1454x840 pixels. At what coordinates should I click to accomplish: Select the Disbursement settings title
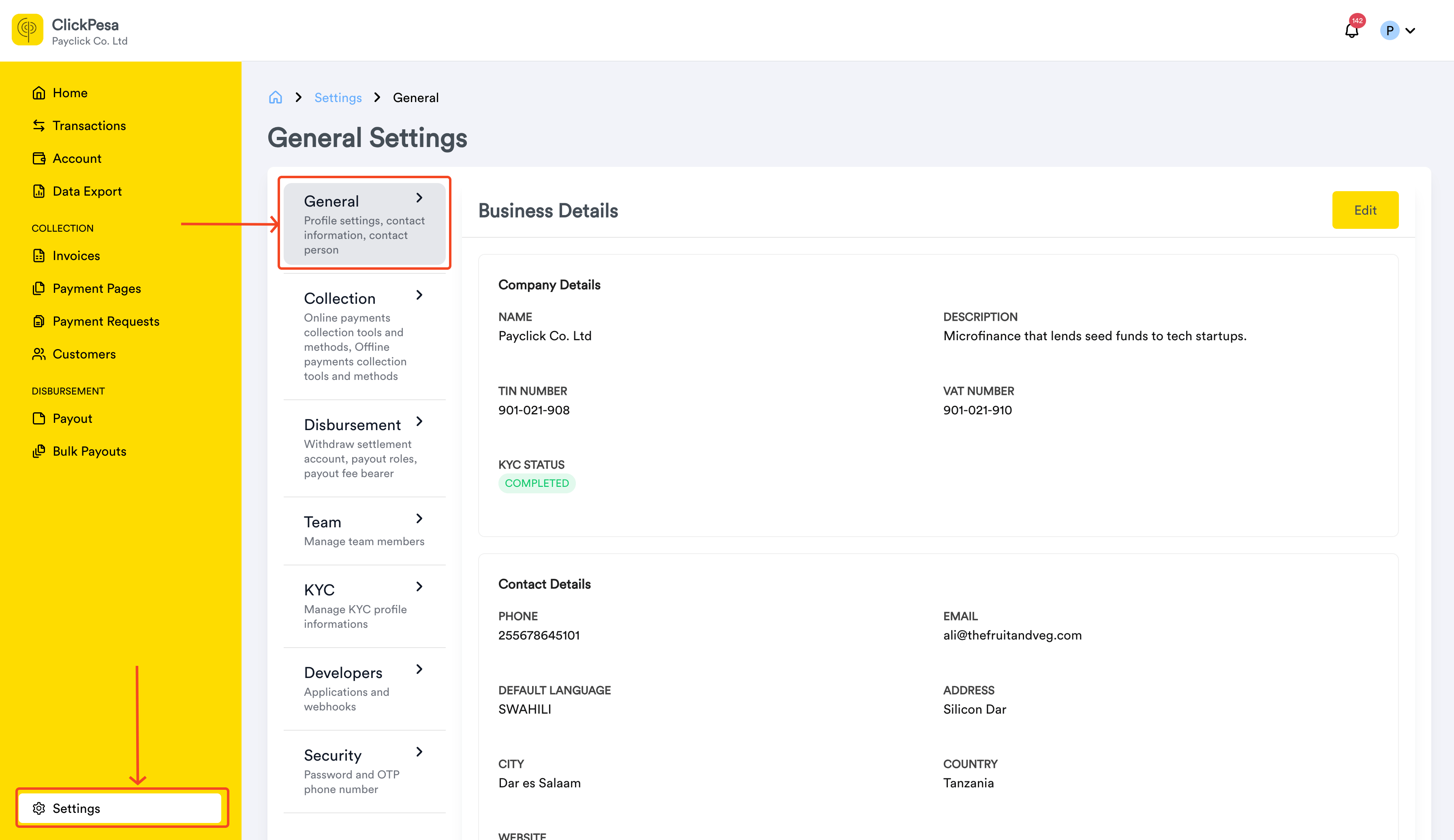point(352,425)
